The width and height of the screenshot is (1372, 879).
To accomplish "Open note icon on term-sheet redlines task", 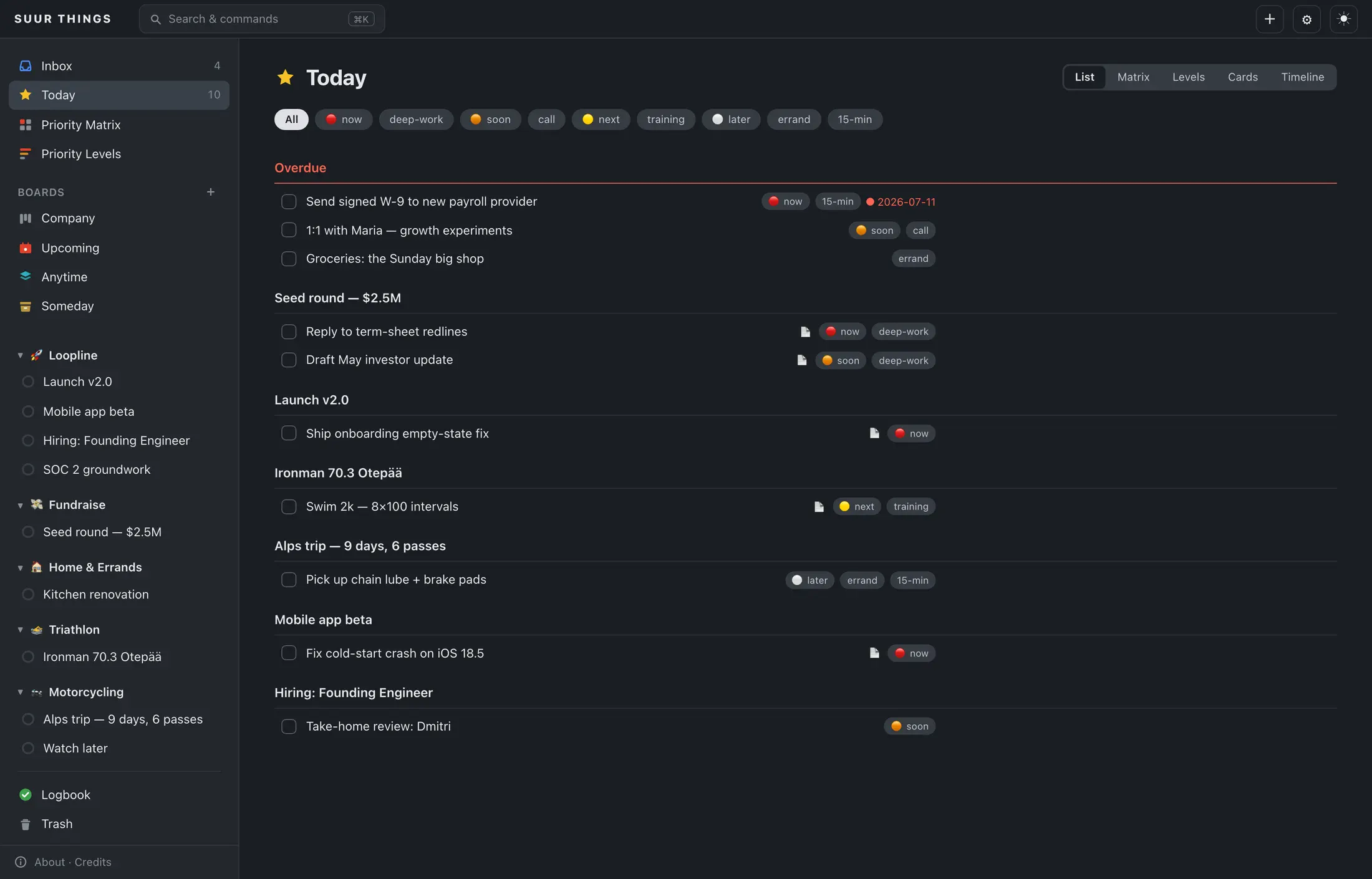I will pos(805,332).
